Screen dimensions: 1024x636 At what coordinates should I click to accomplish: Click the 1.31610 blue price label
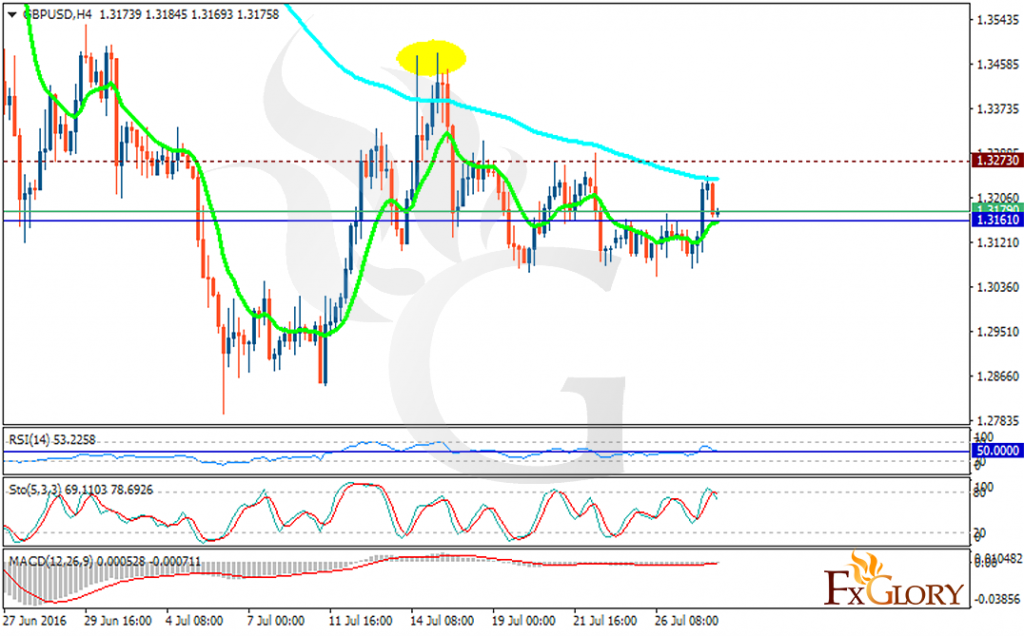pyautogui.click(x=997, y=220)
